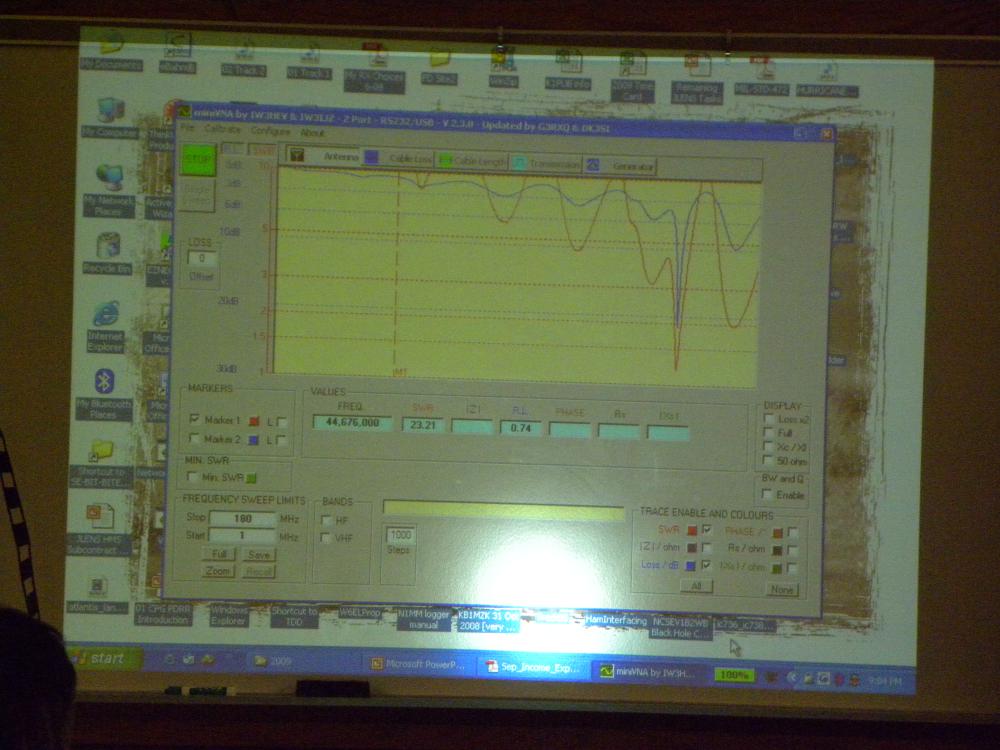Click the blue Marker 2 colour swatch

(x=253, y=440)
